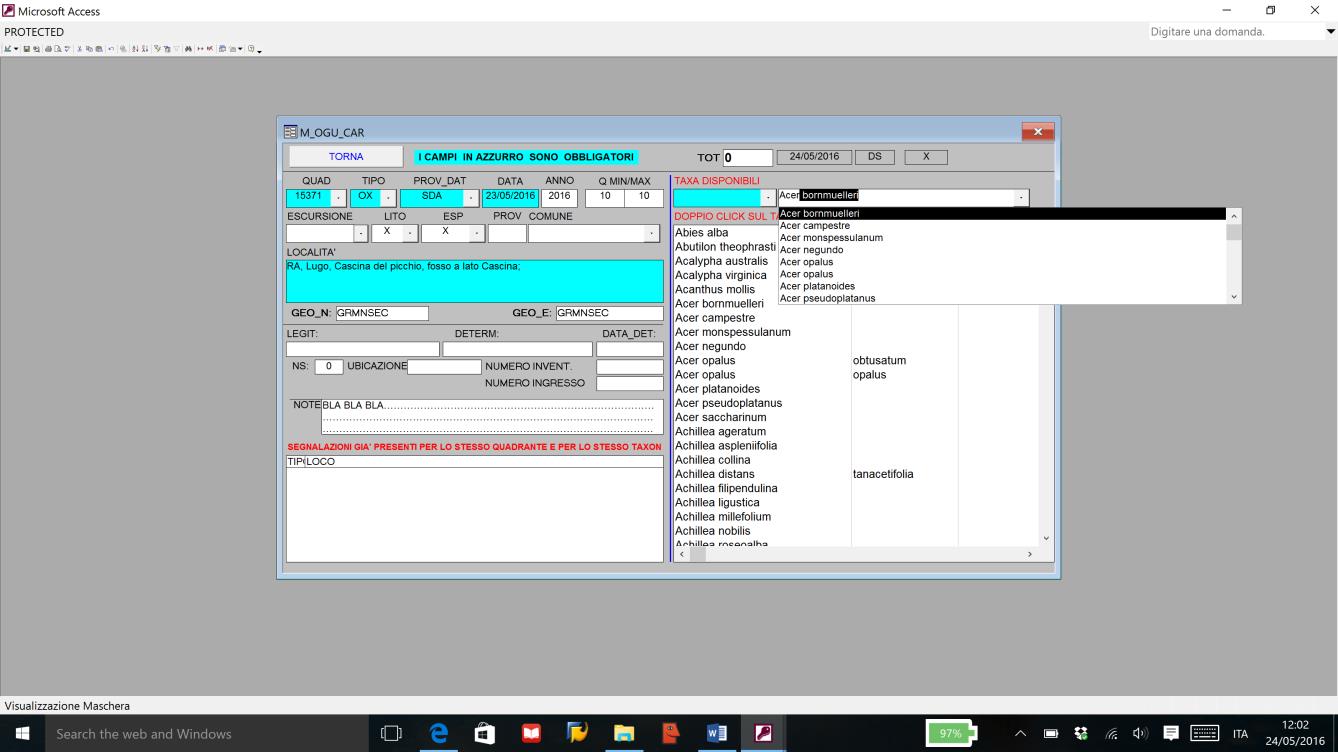Select highlighted Acer bornmuelleri dropdown entry
The height and width of the screenshot is (752, 1338).
(1002, 213)
